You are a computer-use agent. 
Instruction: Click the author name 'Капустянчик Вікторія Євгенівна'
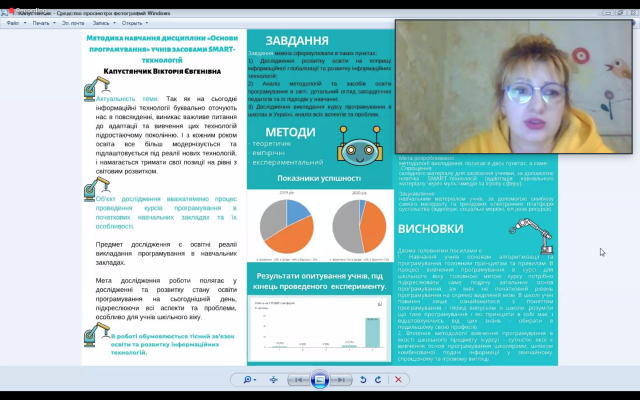tap(162, 71)
